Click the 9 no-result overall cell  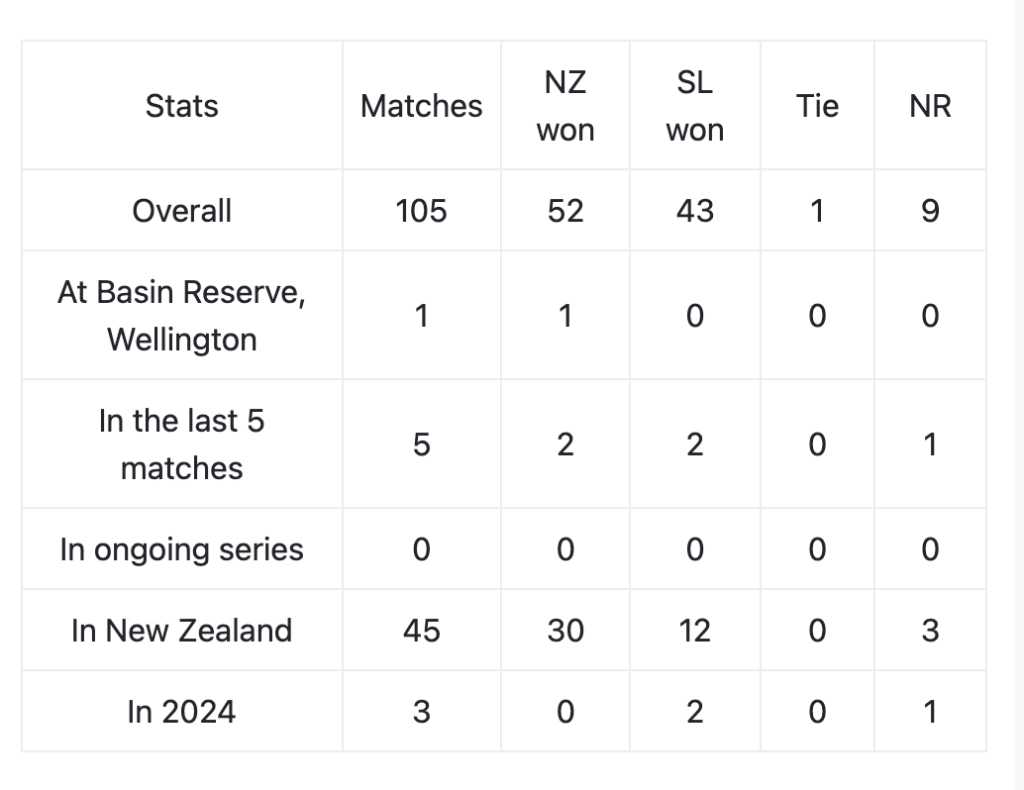tap(930, 211)
